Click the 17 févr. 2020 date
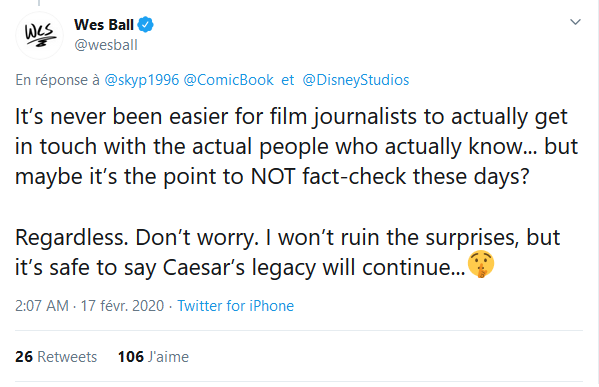 tap(122, 306)
